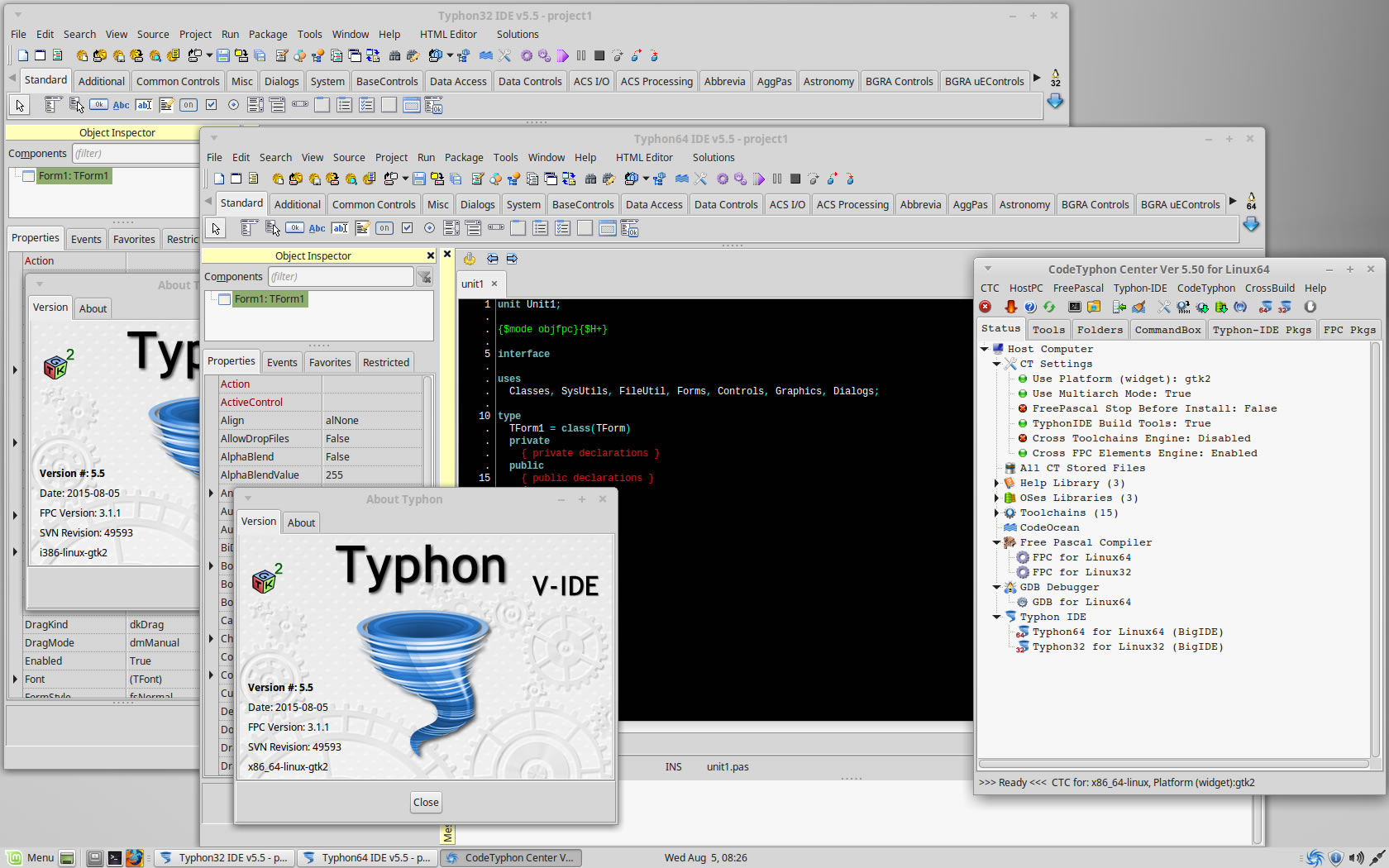Click binoculars Find icon in Typhon64 toolbar

tap(590, 179)
